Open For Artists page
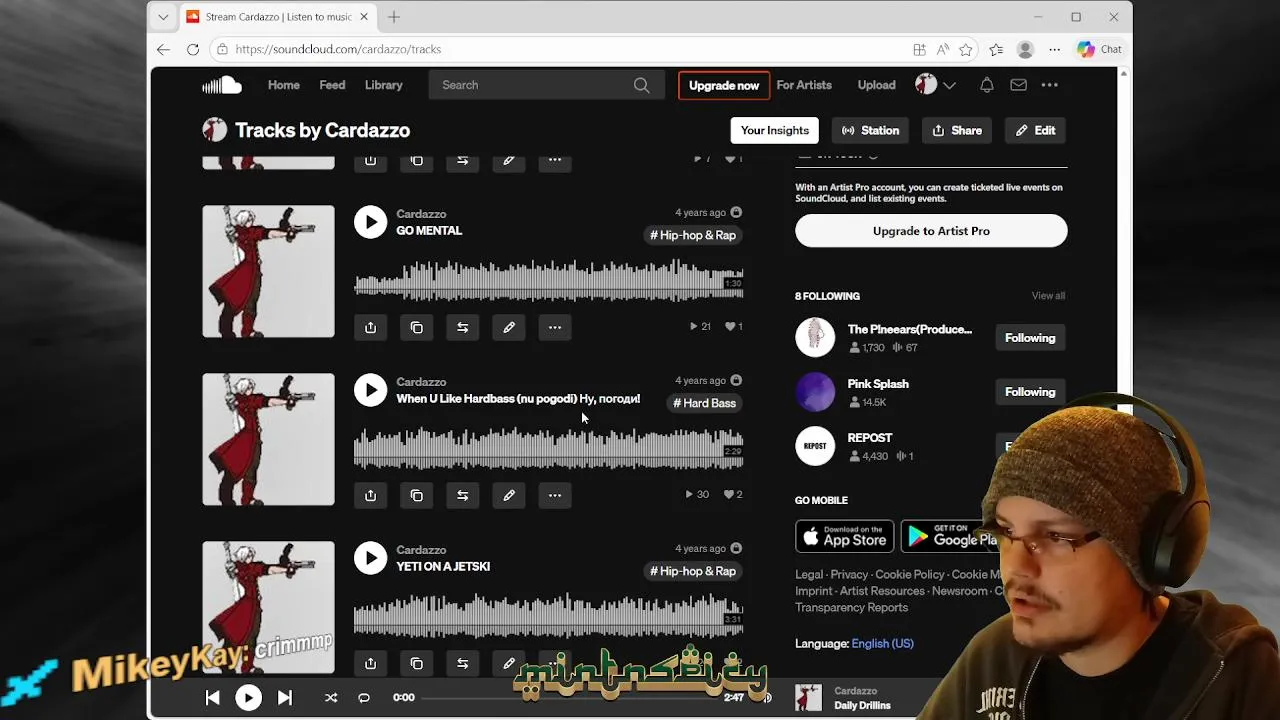This screenshot has width=1280, height=720. 804,85
